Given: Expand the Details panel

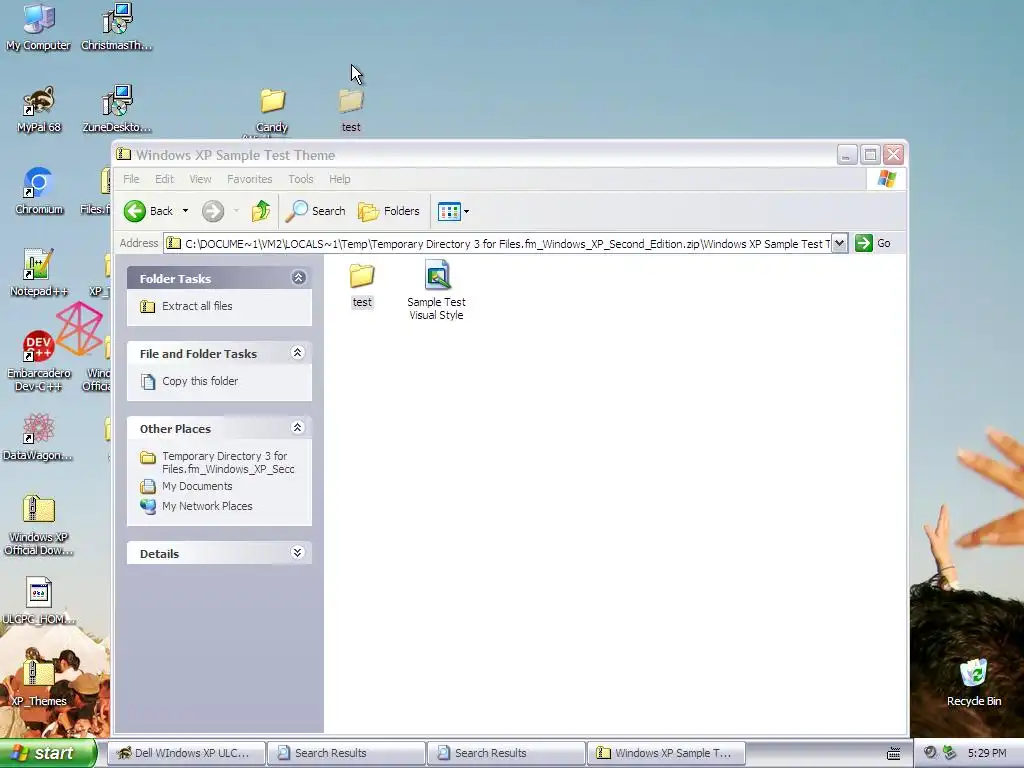Looking at the screenshot, I should pyautogui.click(x=297, y=552).
